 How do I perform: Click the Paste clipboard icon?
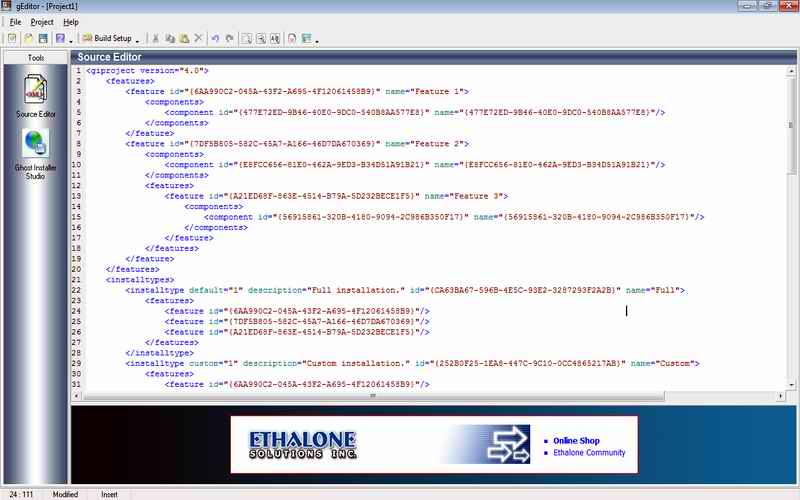[184, 38]
